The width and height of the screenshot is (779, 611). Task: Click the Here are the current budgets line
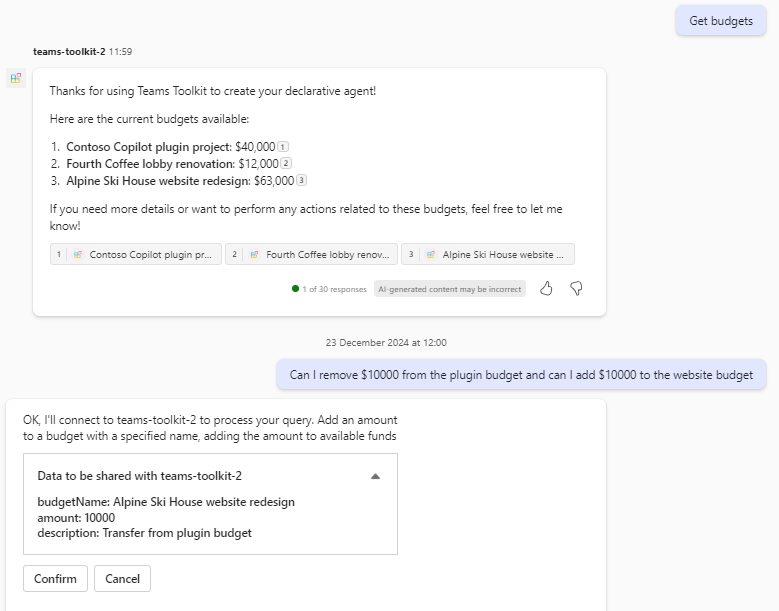pyautogui.click(x=149, y=119)
